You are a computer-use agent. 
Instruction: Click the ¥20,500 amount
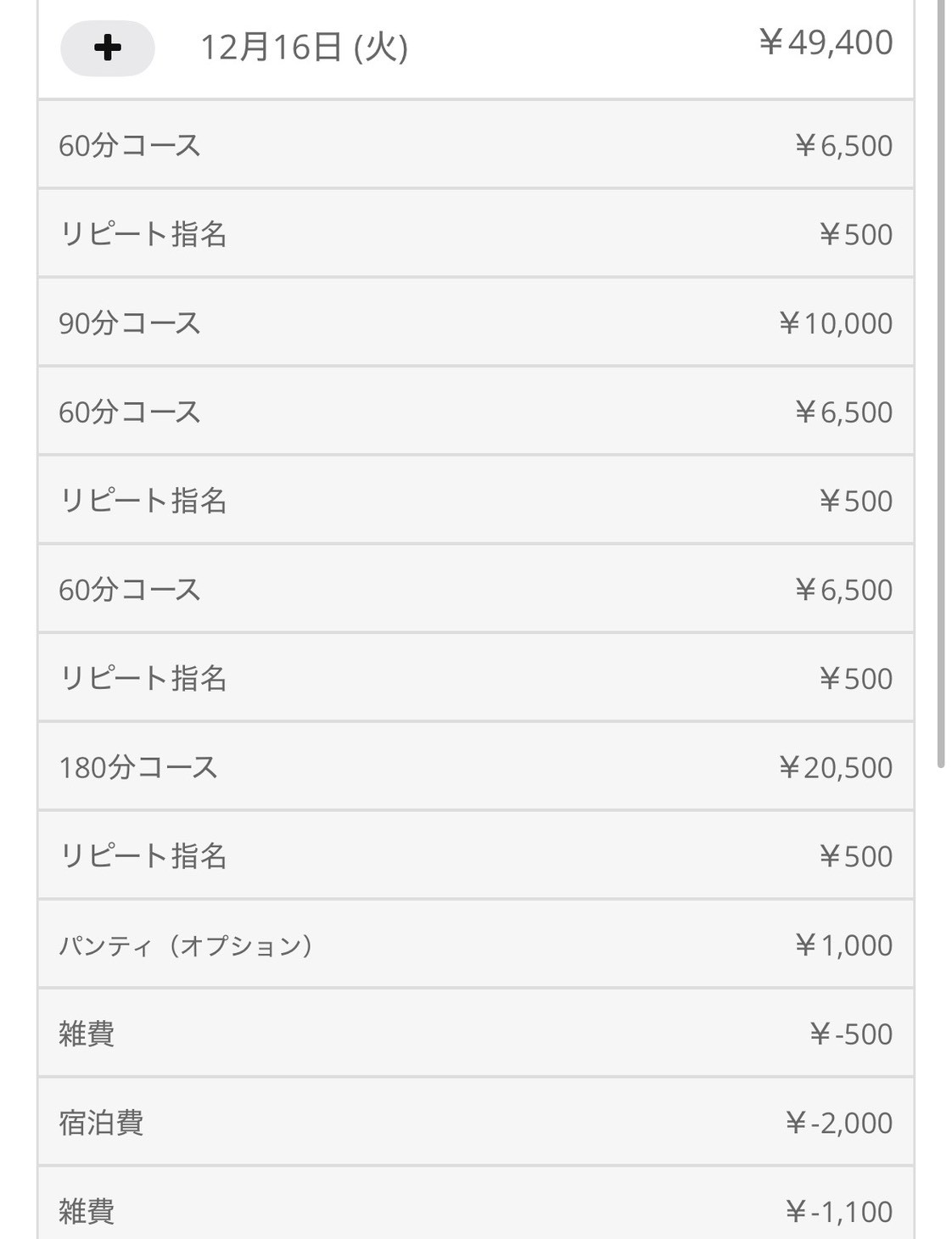click(836, 767)
